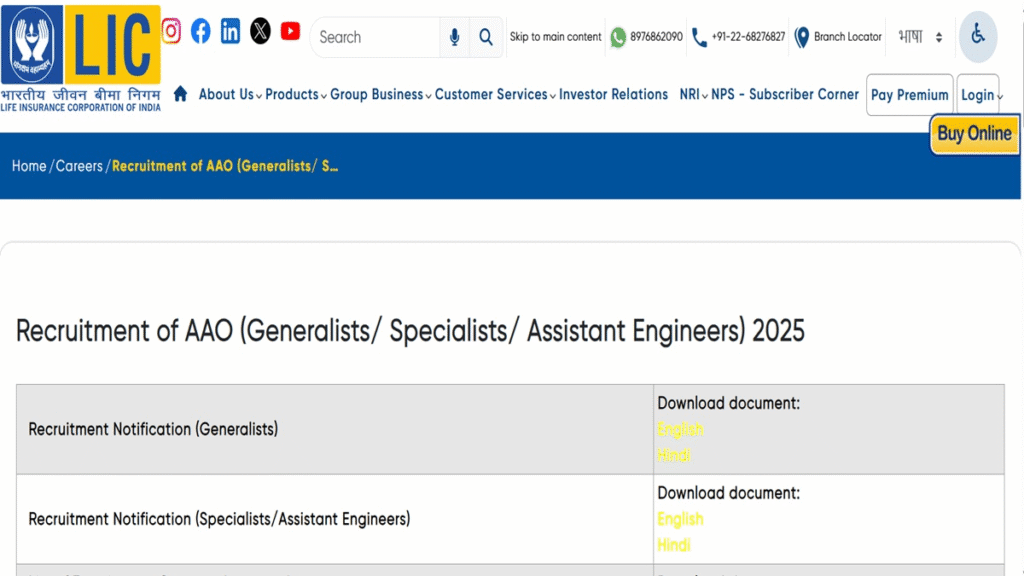
Task: Click into the Search text field
Action: click(x=375, y=37)
